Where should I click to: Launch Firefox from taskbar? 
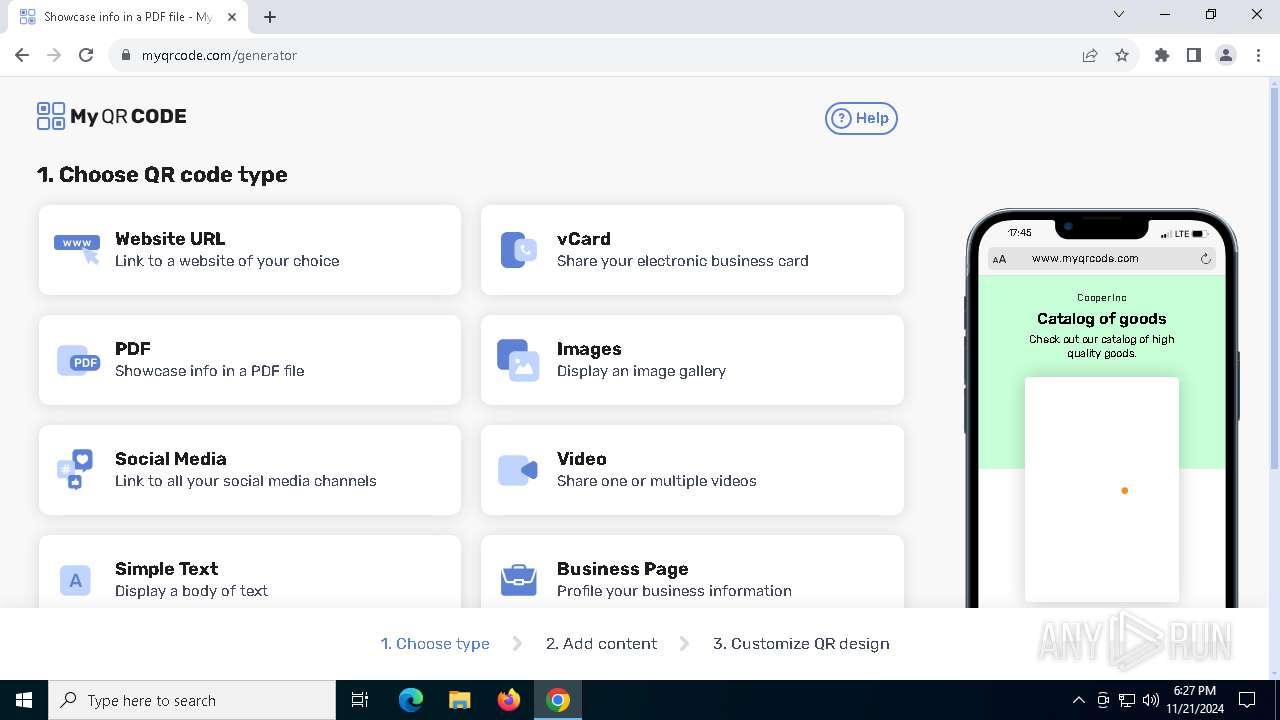tap(509, 700)
